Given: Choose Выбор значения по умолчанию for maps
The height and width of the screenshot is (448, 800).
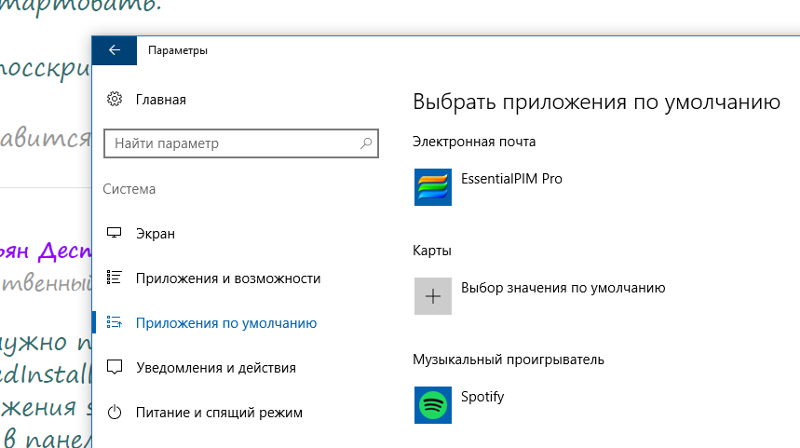Looking at the screenshot, I should 563,288.
